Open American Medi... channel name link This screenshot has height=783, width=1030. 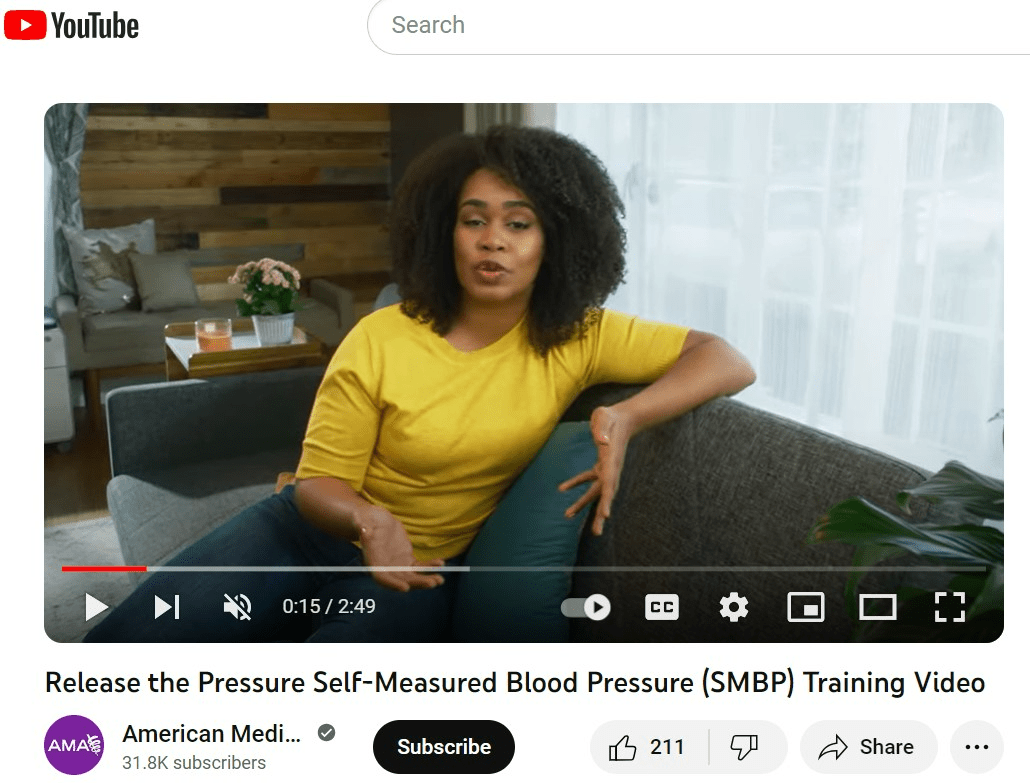coord(212,733)
